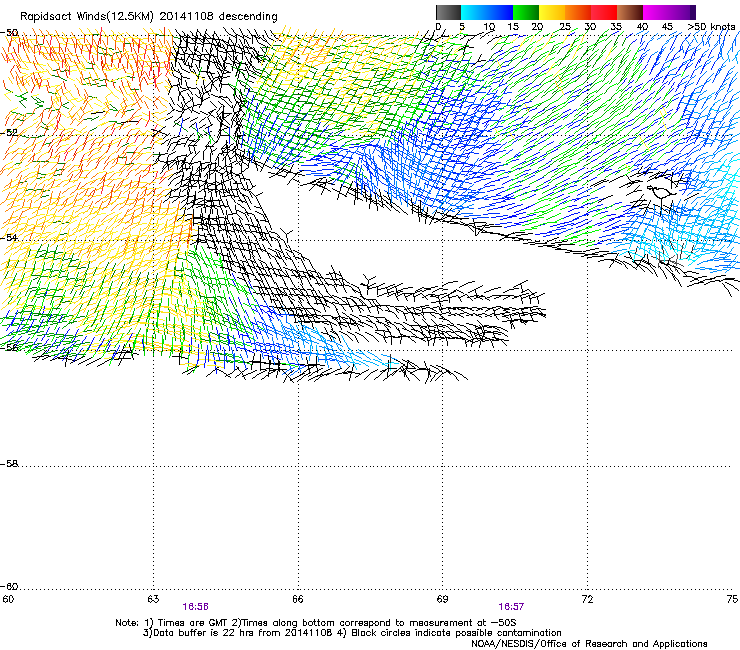This screenshot has width=740, height=650.
Task: Click the "-58" latitude label
Action: pos(9,464)
